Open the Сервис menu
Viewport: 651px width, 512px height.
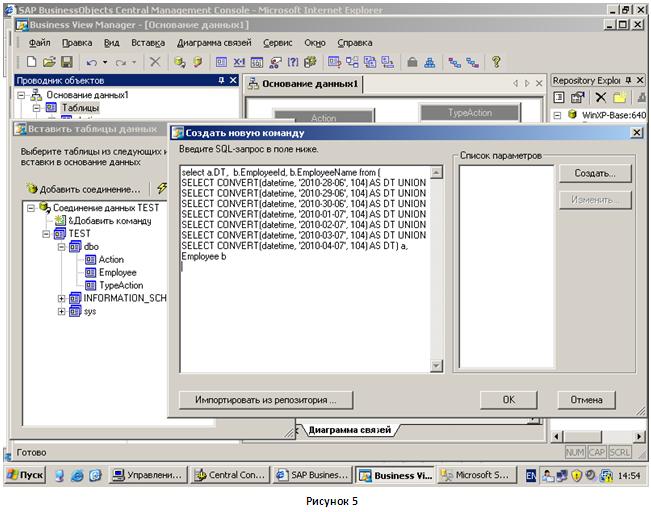click(x=278, y=43)
